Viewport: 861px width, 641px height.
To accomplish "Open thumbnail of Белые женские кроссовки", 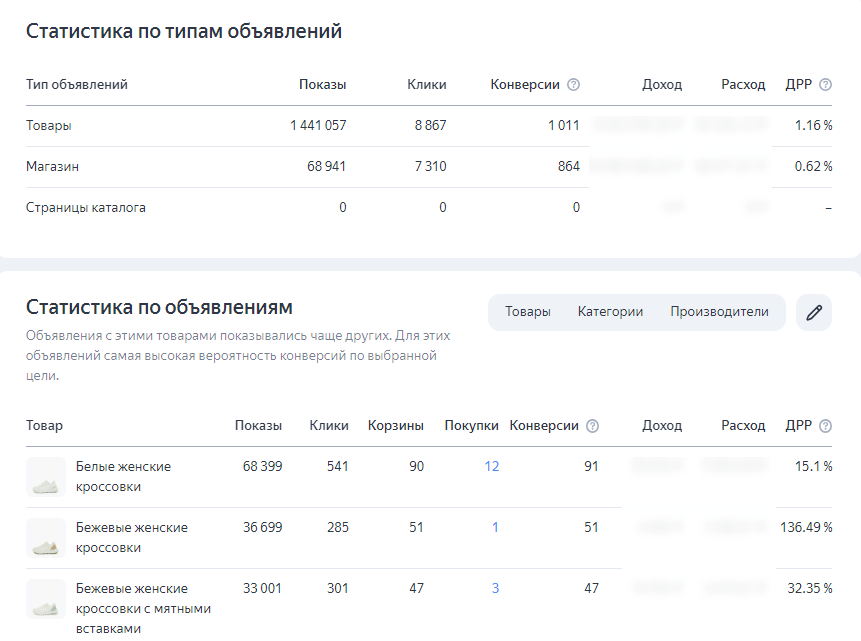I will pos(46,477).
